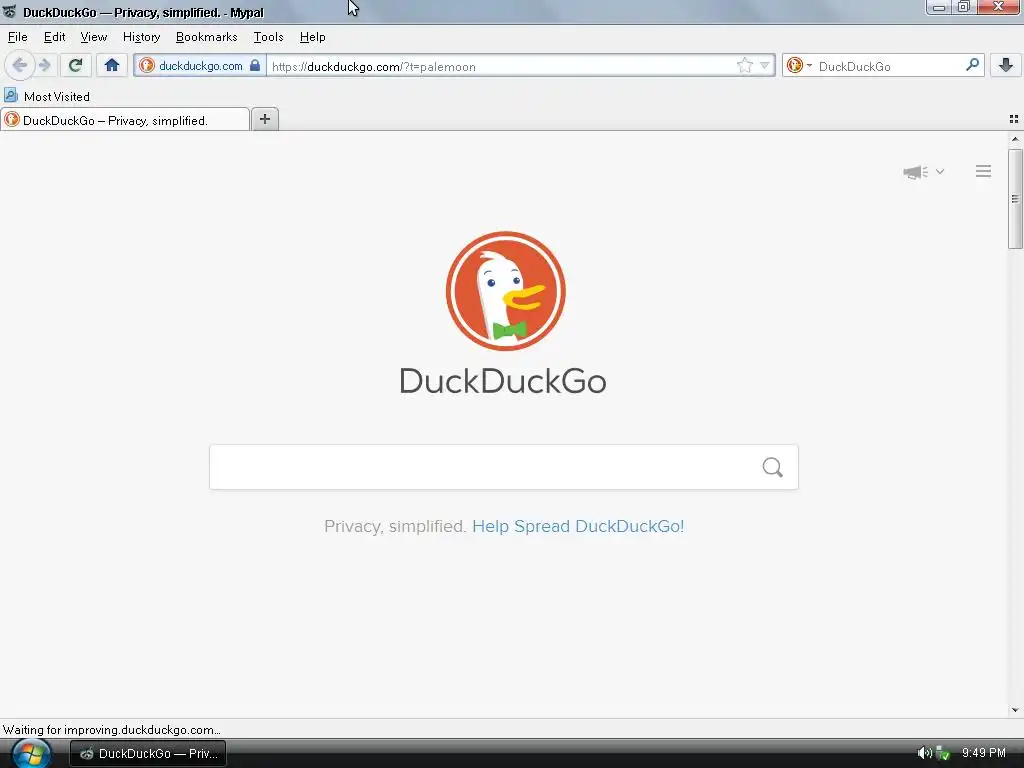Open Most Visited bookmarks folder
The image size is (1024, 768).
tap(47, 96)
